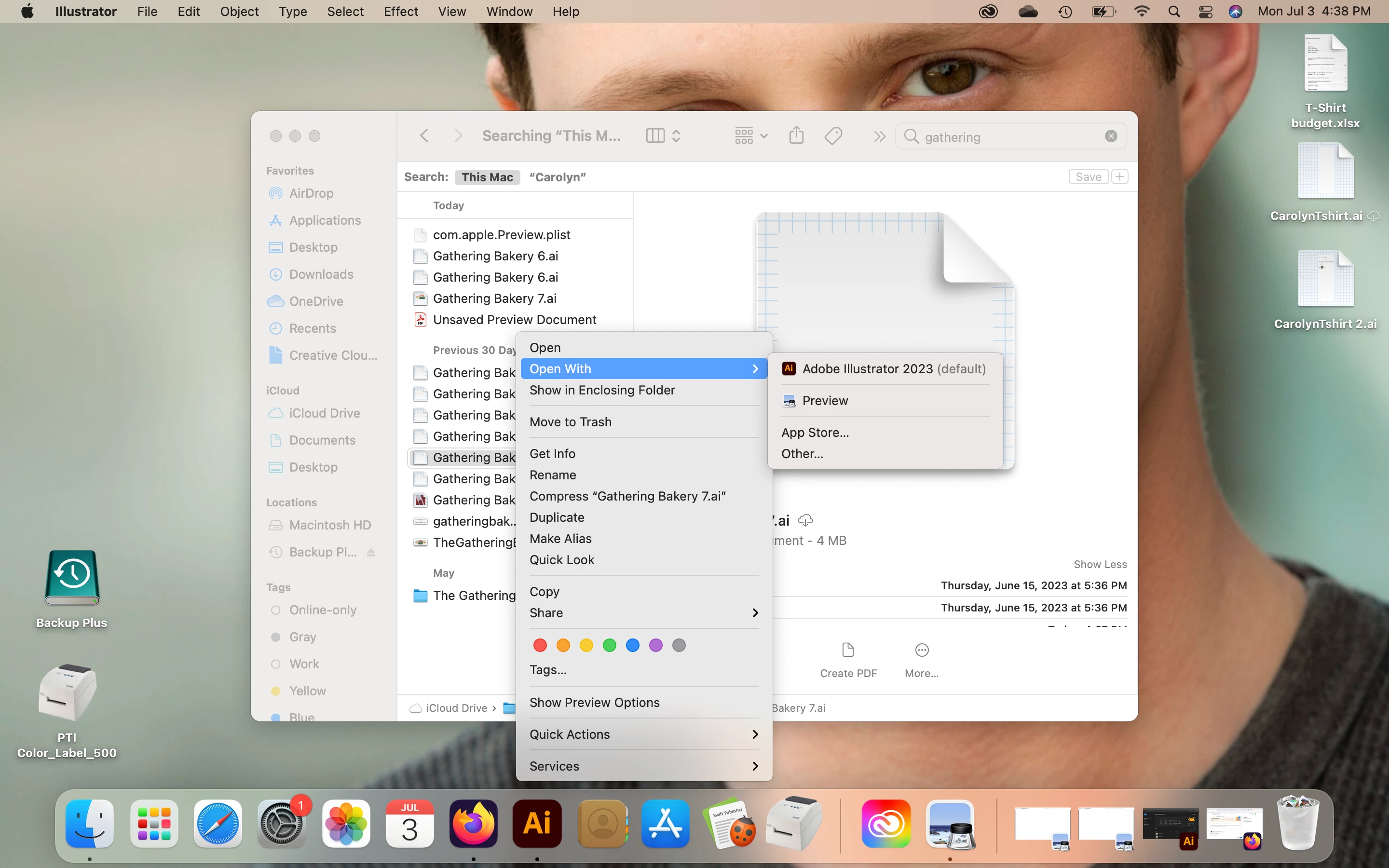Screen dimensions: 1389x868
Task: Open Adobe Illustrator from the Dock
Action: [537, 824]
